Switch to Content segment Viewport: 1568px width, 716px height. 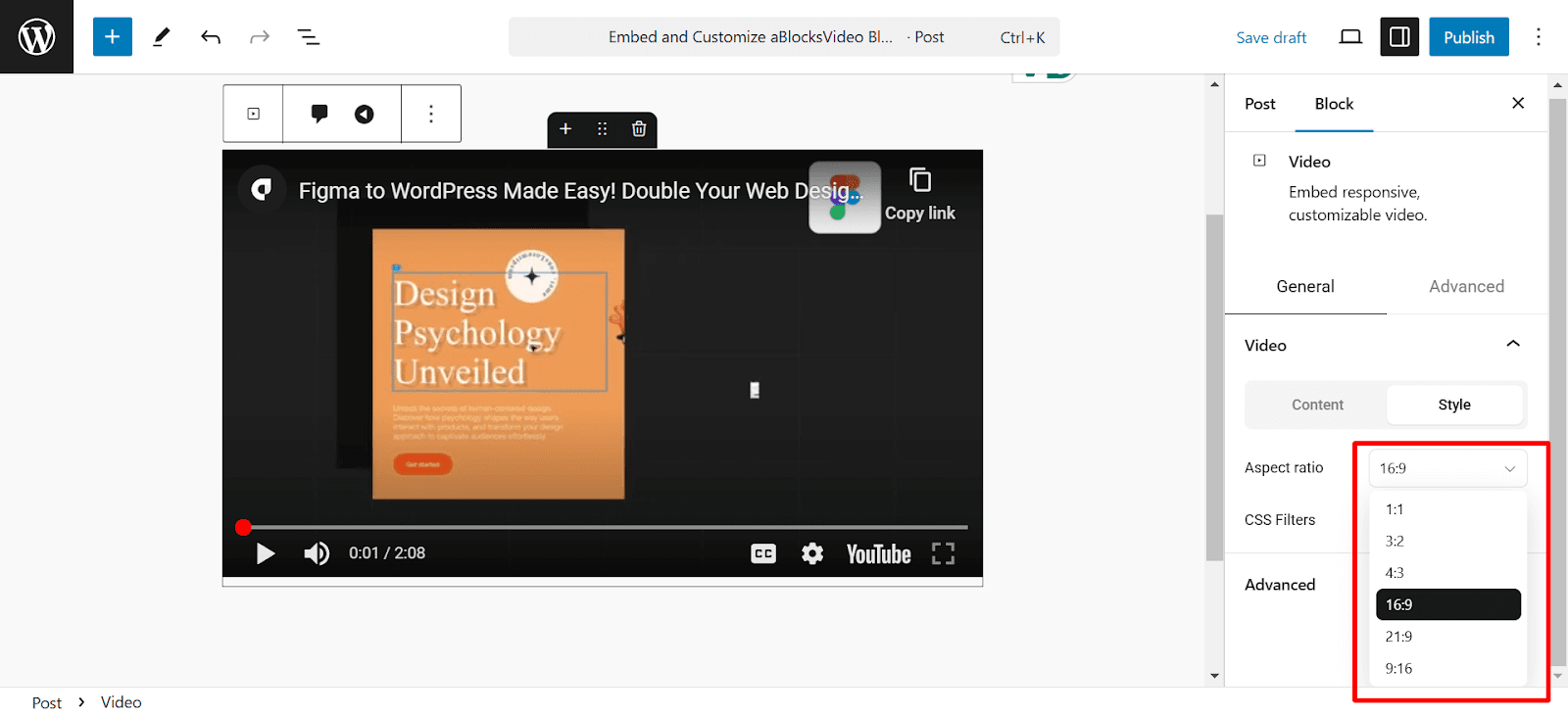[1317, 405]
